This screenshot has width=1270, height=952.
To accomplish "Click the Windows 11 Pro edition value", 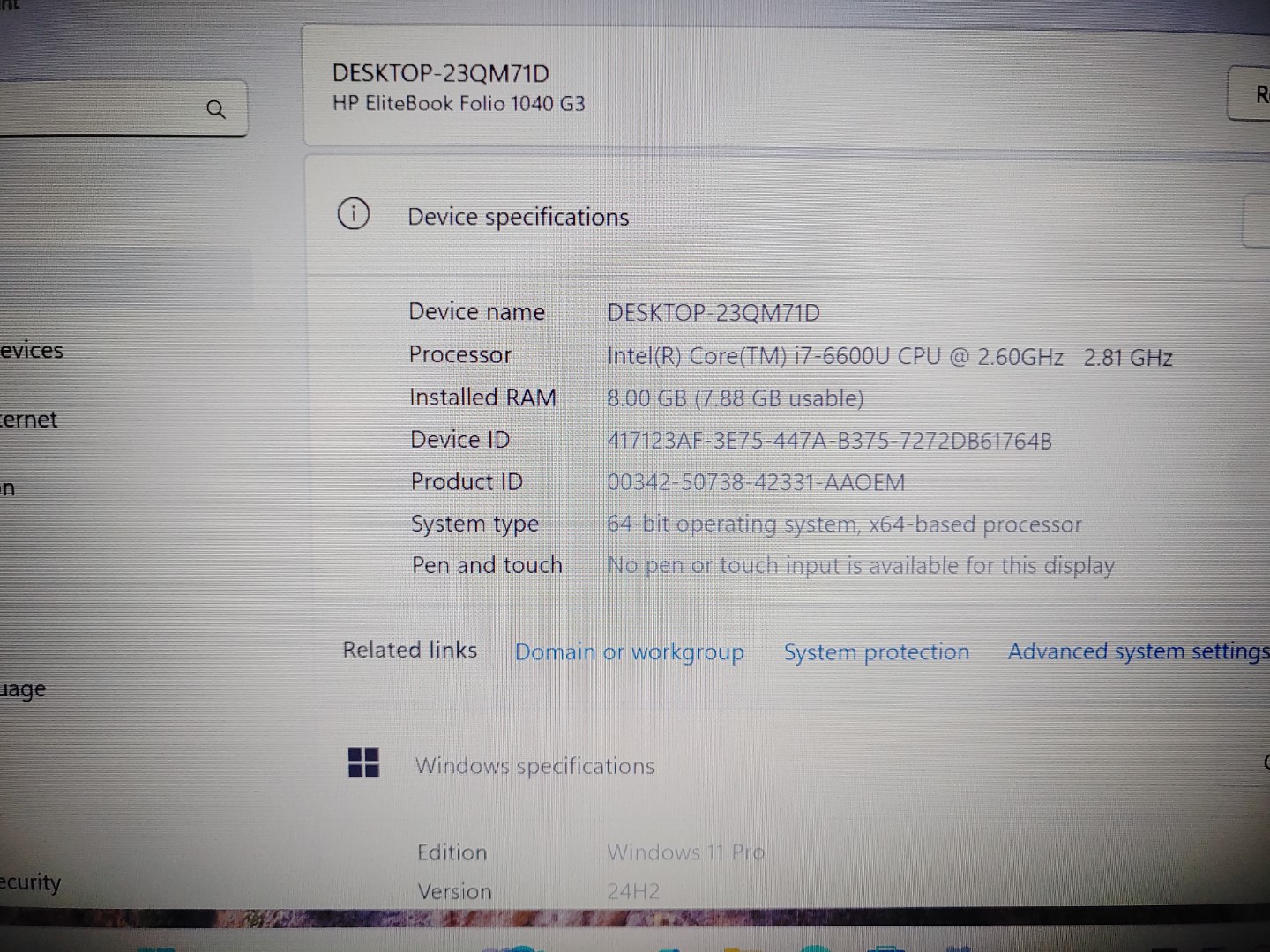I will [685, 852].
